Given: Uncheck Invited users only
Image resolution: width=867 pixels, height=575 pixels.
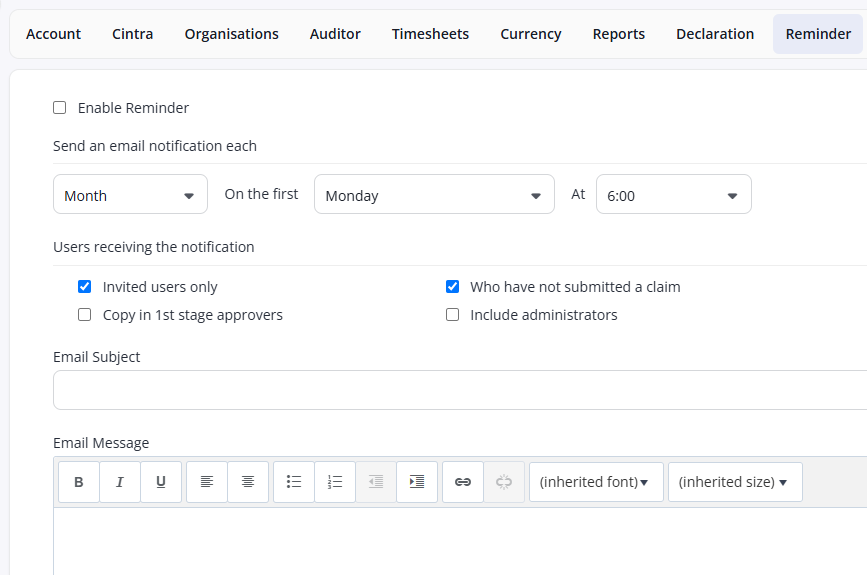Looking at the screenshot, I should (85, 286).
